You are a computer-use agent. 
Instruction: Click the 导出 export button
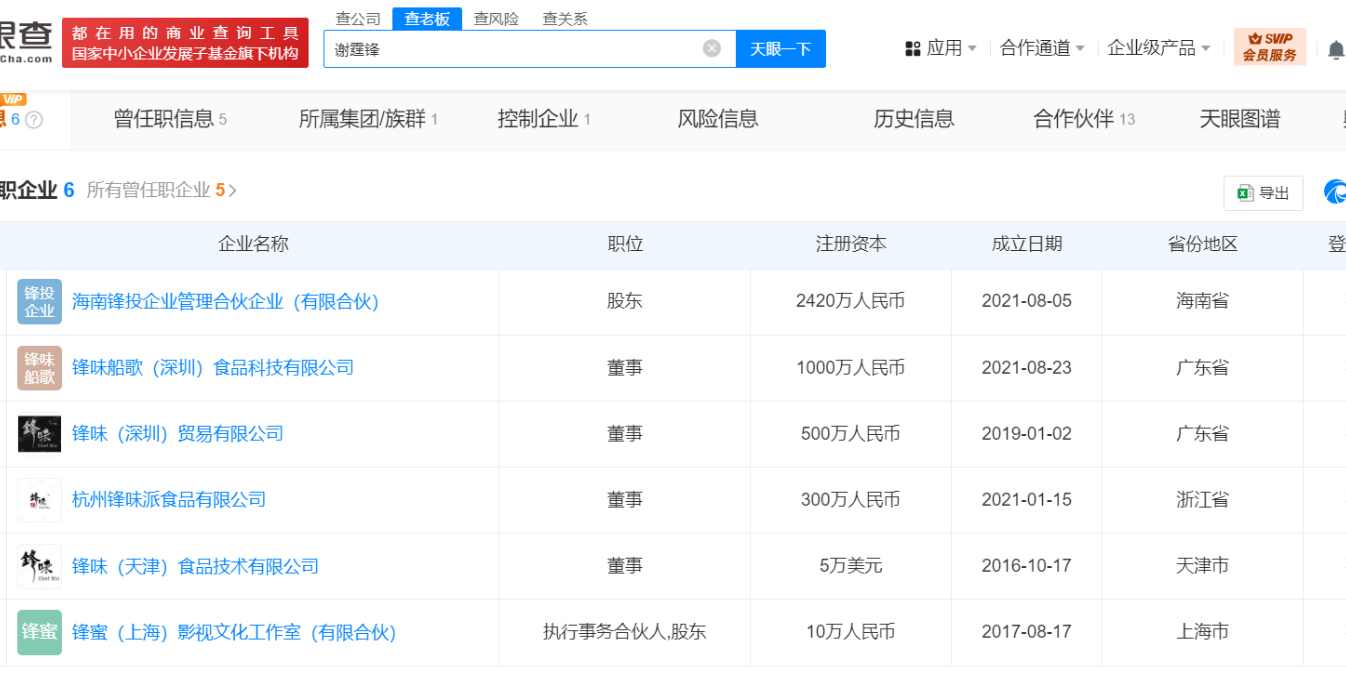tap(1263, 193)
